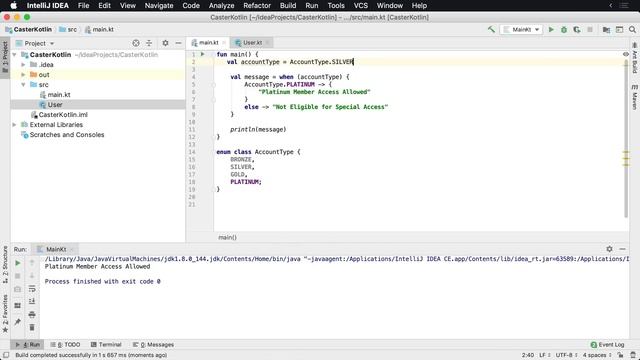Viewport: 640px width, 360px height.
Task: Open the 4: Run tool window button
Action: [x=27, y=344]
